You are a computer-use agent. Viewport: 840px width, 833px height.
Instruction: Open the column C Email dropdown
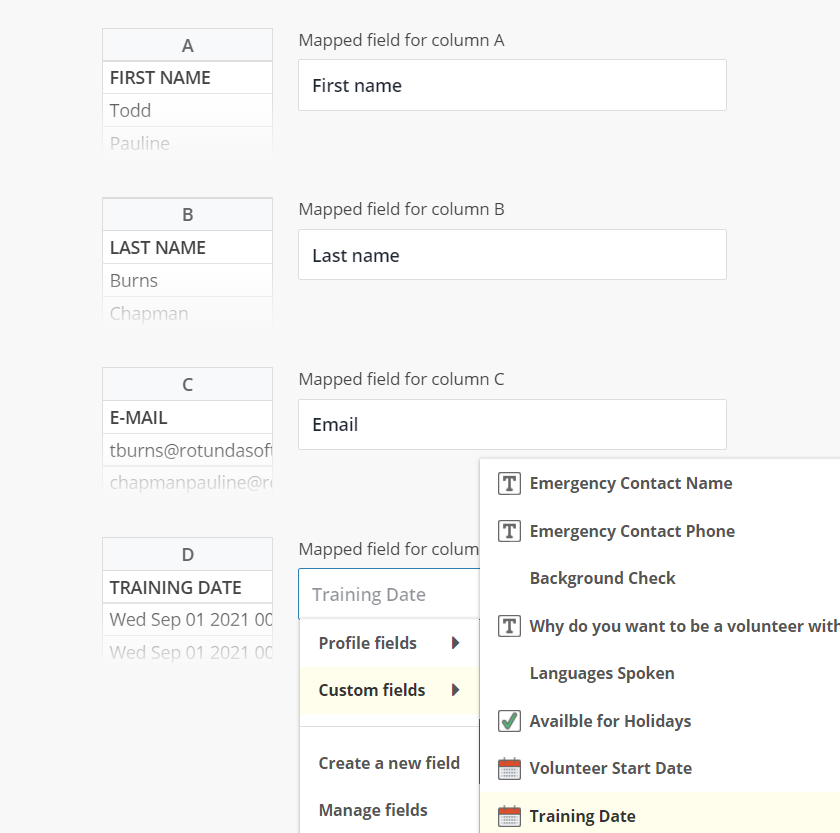point(512,424)
